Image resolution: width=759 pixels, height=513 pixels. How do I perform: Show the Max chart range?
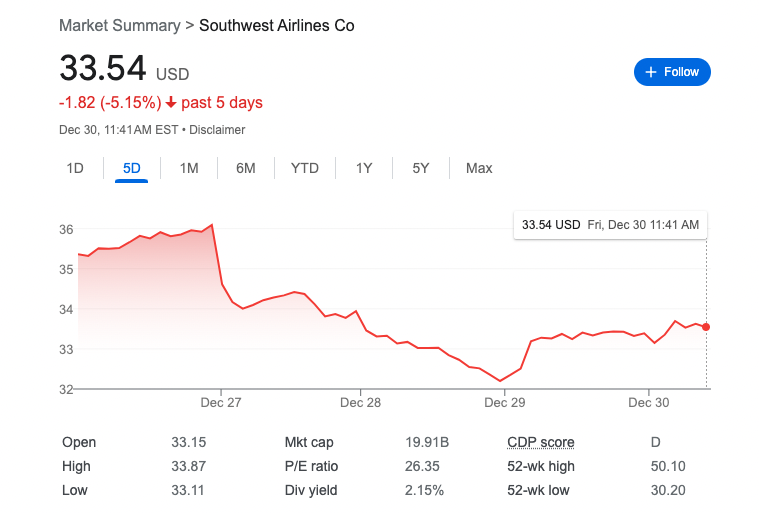tap(479, 168)
